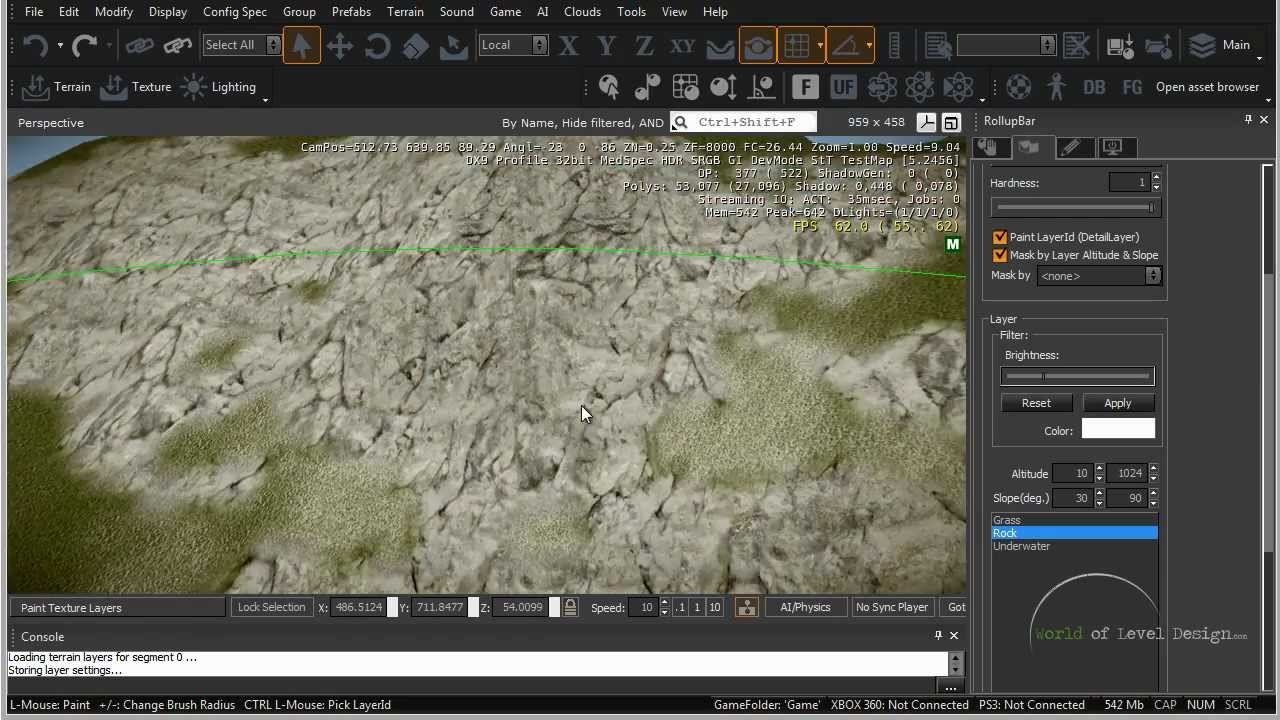Open the Mask by dropdown
Screen dimensions: 1280x720
[1098, 276]
